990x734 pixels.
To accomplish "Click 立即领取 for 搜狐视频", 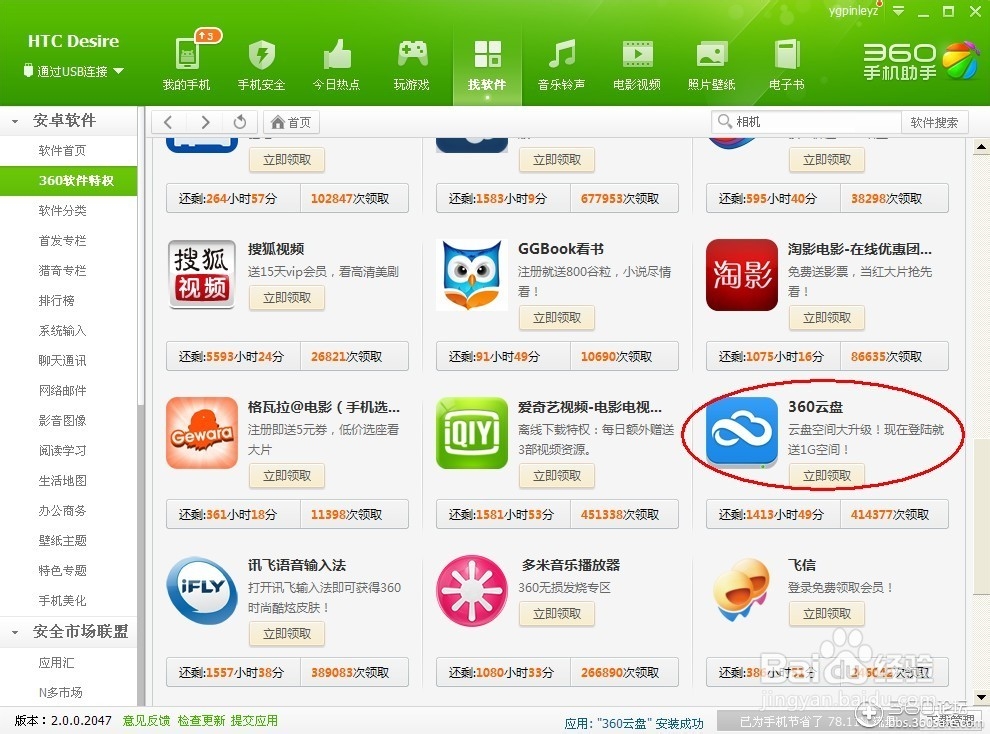I will [x=287, y=298].
